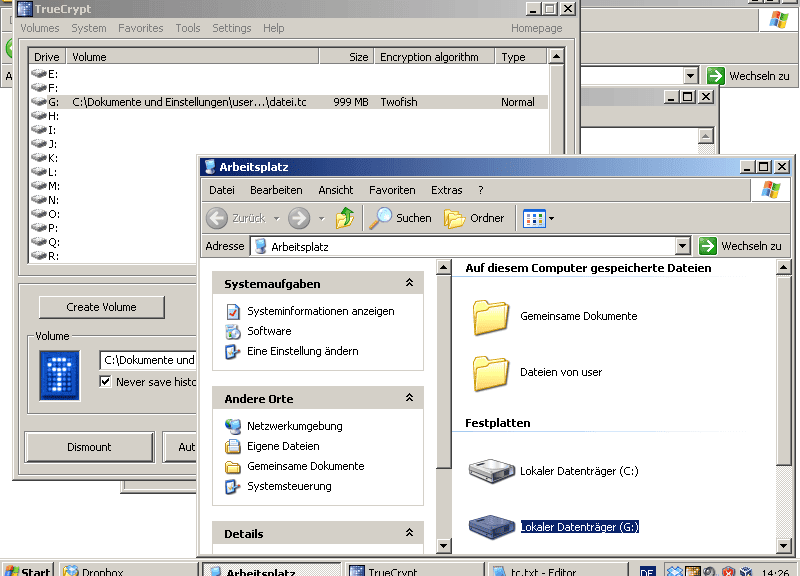Image resolution: width=800 pixels, height=576 pixels.
Task: Click Create Volume button in TrueCrypt
Action: 102,307
